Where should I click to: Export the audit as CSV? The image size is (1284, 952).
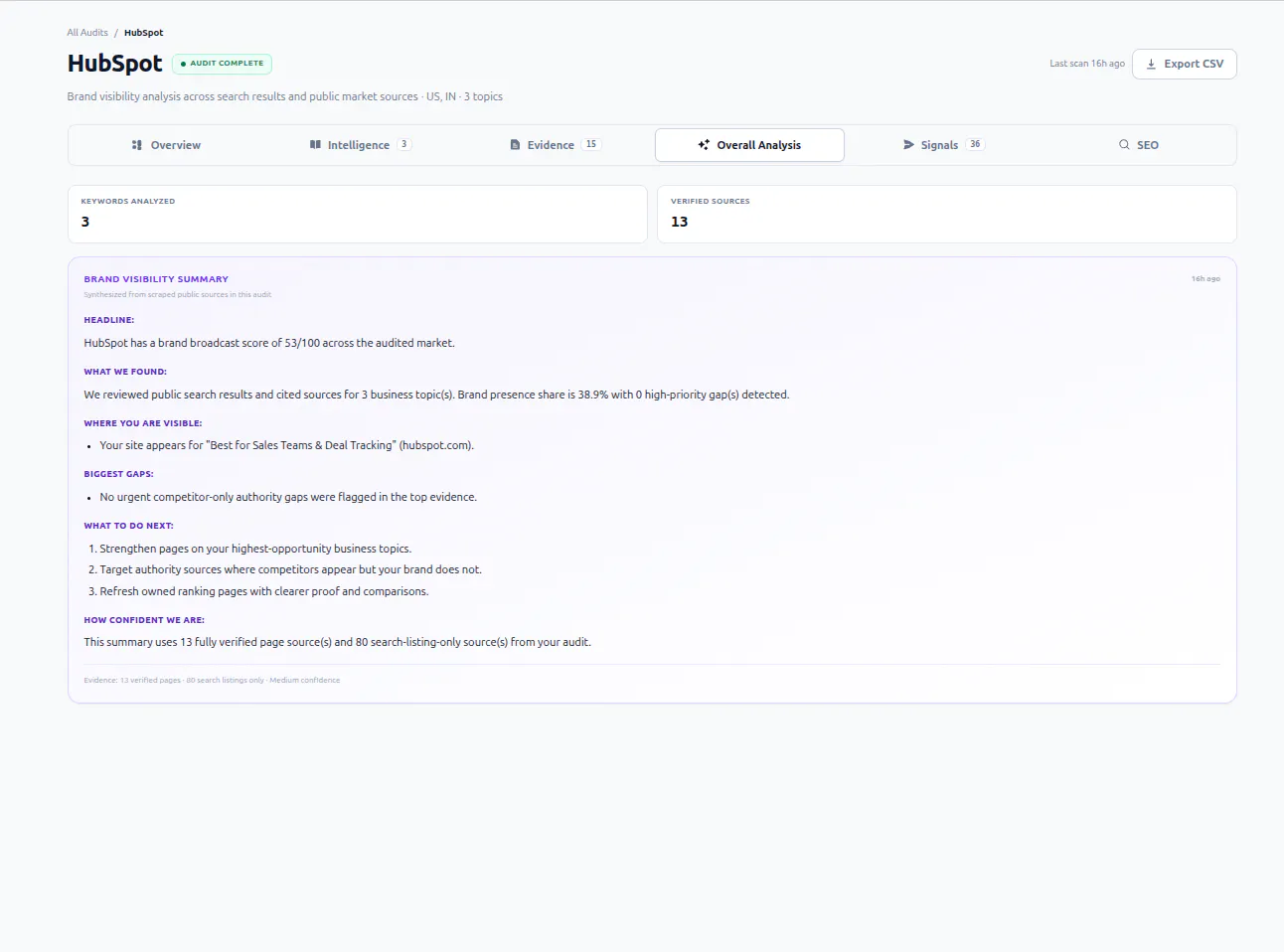[x=1185, y=65]
